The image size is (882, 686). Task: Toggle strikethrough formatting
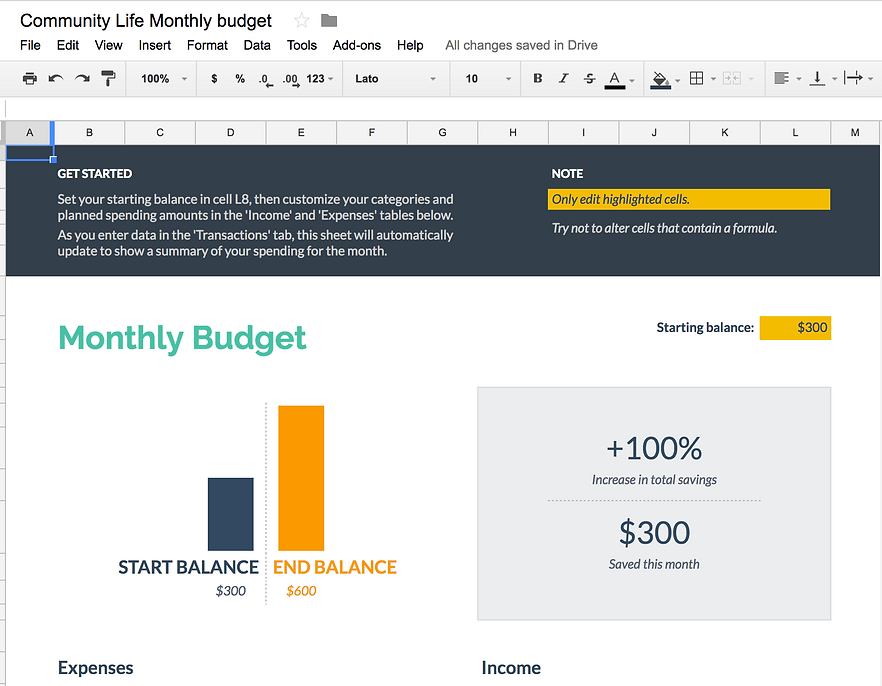tap(589, 79)
